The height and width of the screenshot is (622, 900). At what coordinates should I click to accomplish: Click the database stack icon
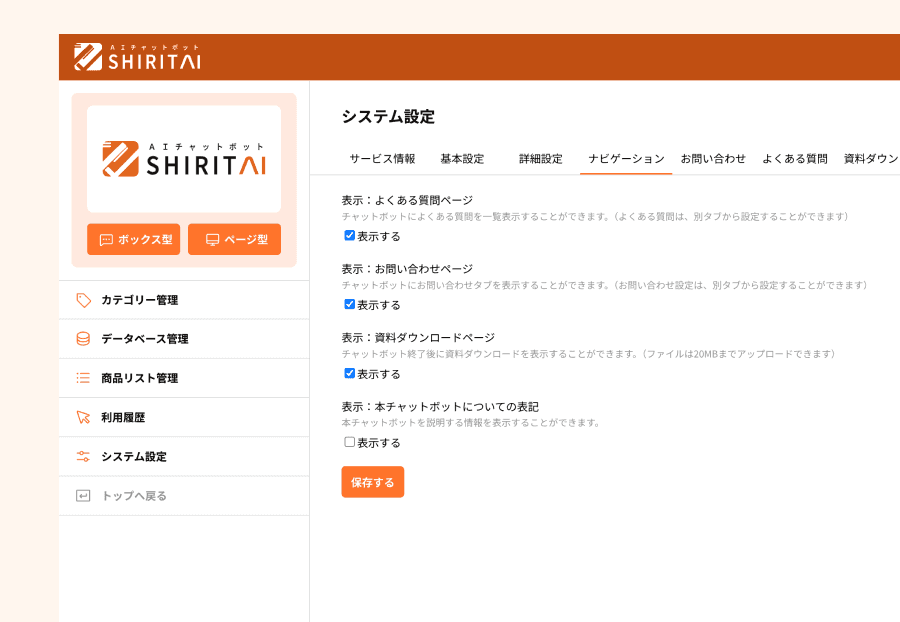[x=83, y=339]
